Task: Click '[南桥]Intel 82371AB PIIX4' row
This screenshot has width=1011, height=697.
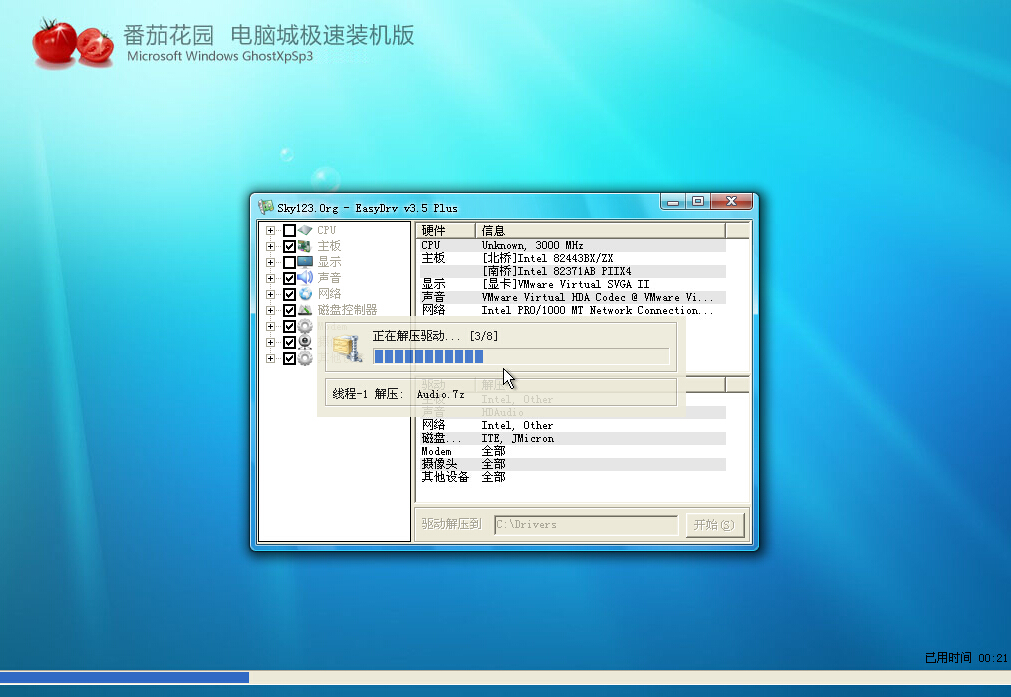Action: (x=556, y=271)
